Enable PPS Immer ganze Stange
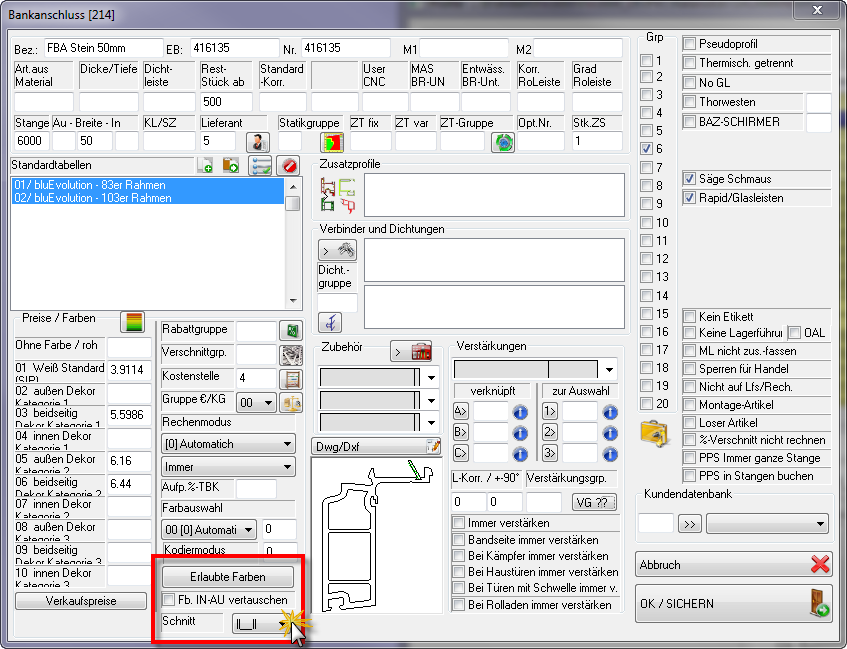 coord(689,458)
